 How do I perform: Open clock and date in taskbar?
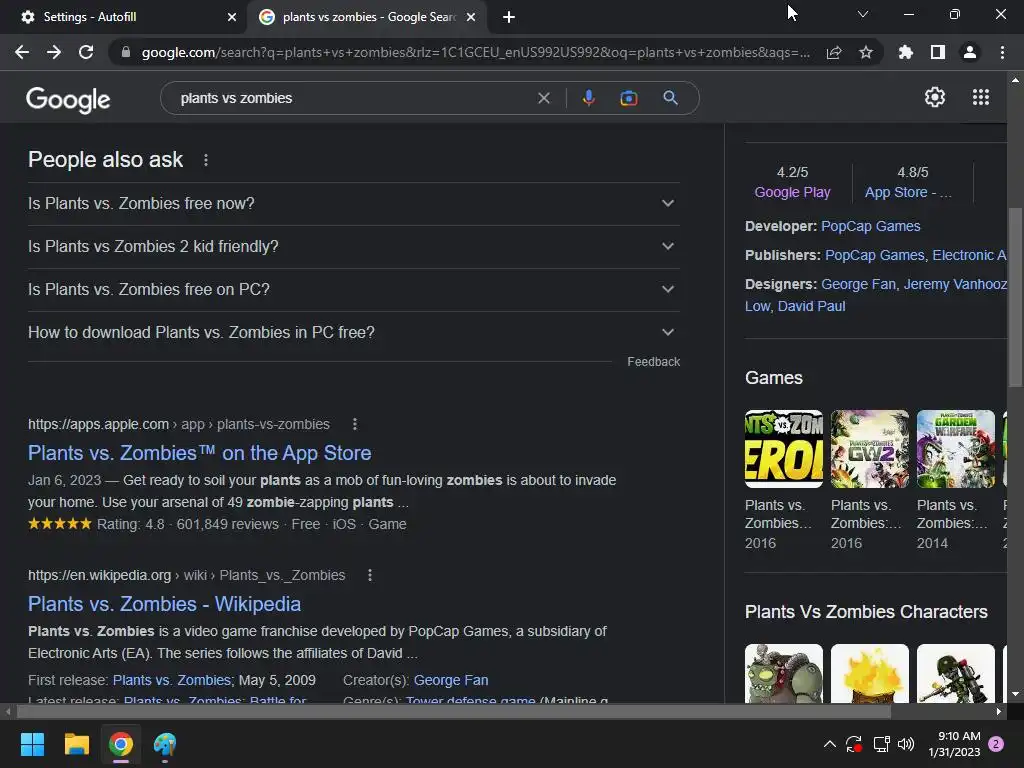pos(954,744)
